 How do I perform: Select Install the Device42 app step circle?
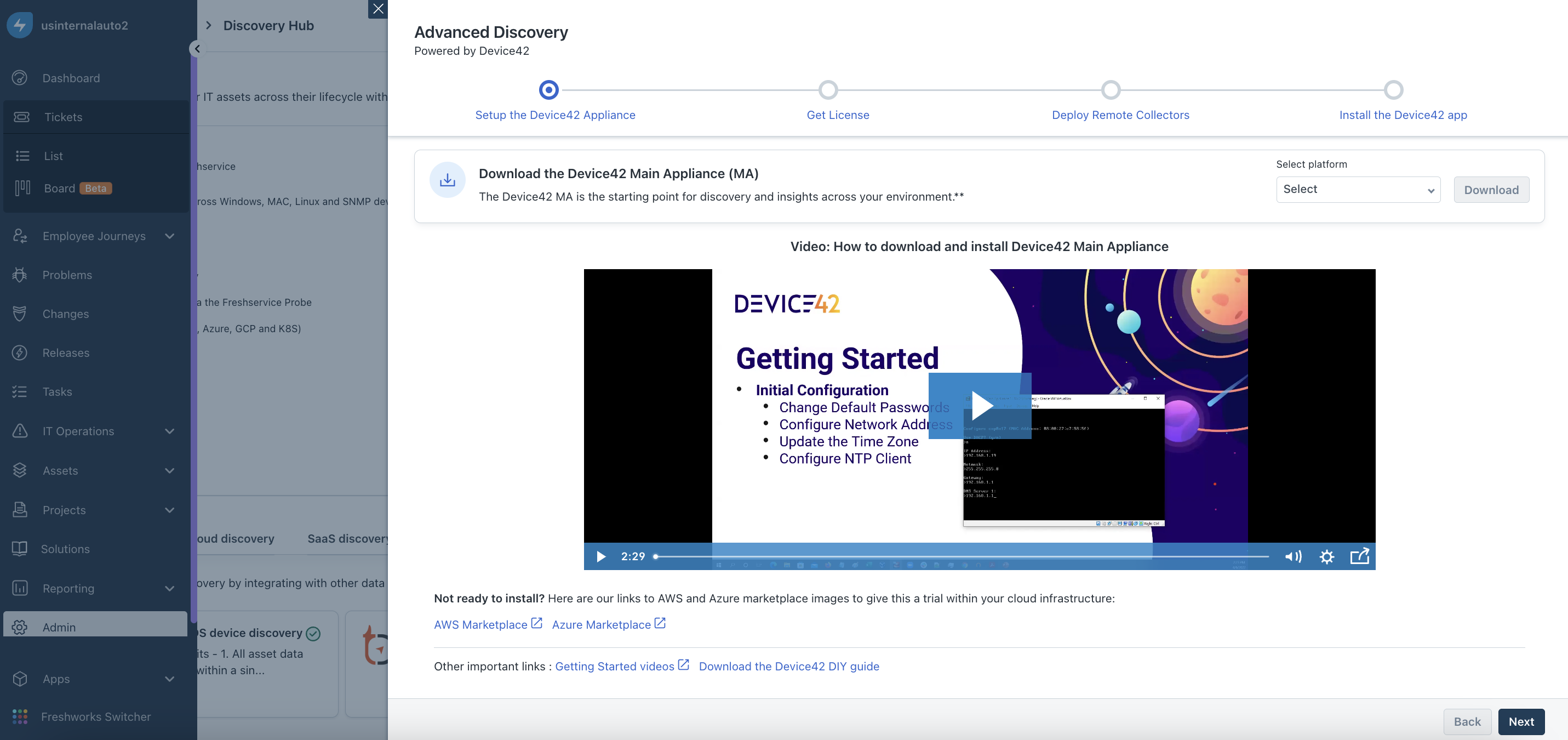tap(1394, 90)
